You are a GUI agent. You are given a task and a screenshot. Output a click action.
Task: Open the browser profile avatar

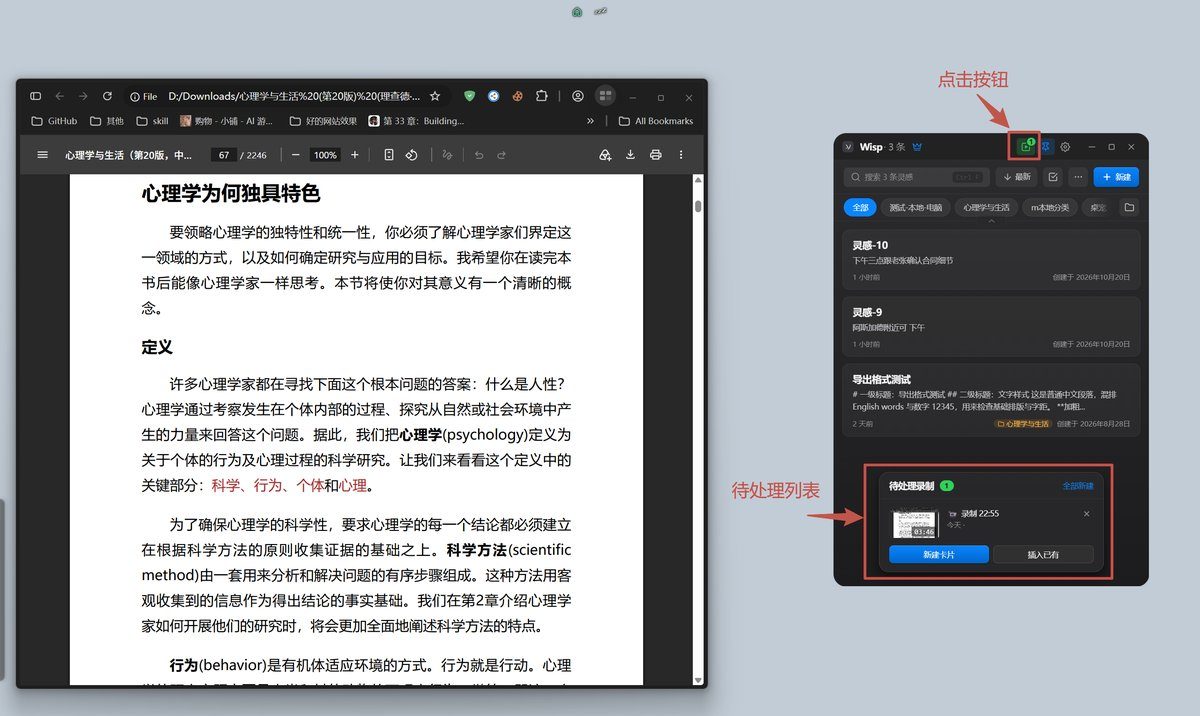coord(578,97)
